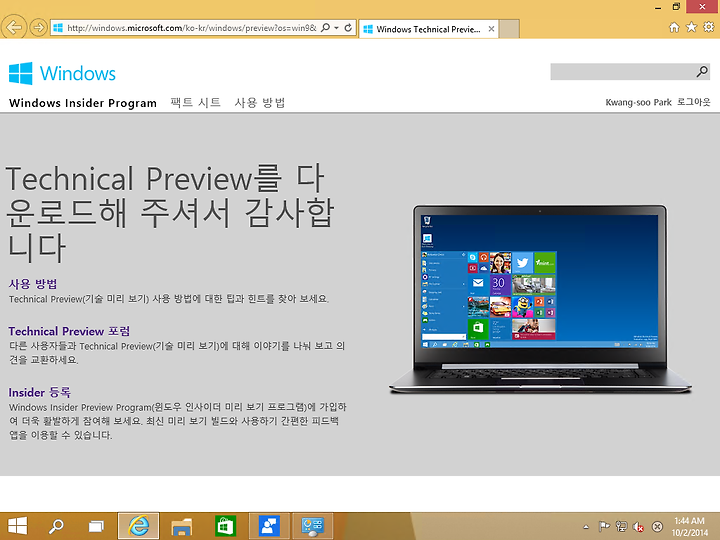Click the circled X tray icon

tap(658, 526)
